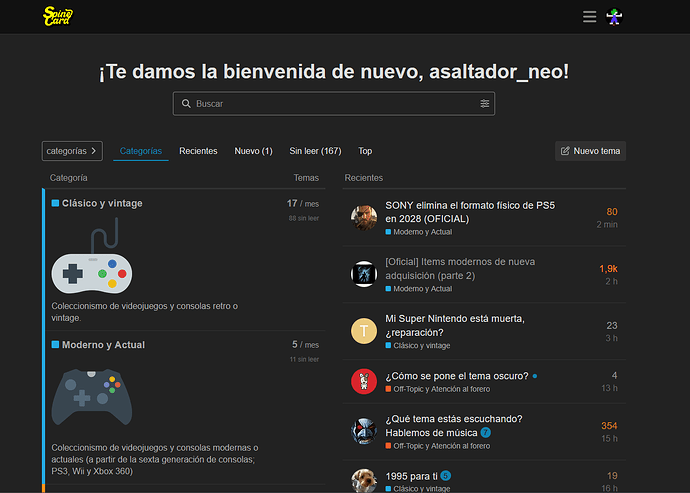690x493 pixels.
Task: Click the Recientes column header
Action: (363, 178)
